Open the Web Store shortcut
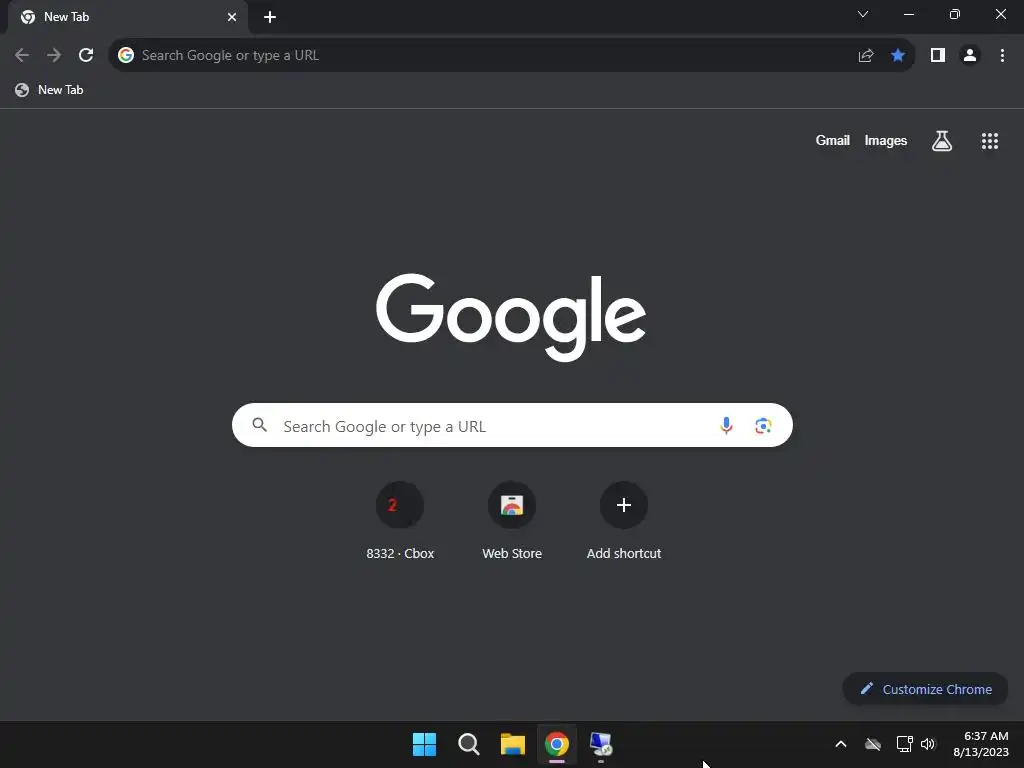 [x=512, y=521]
